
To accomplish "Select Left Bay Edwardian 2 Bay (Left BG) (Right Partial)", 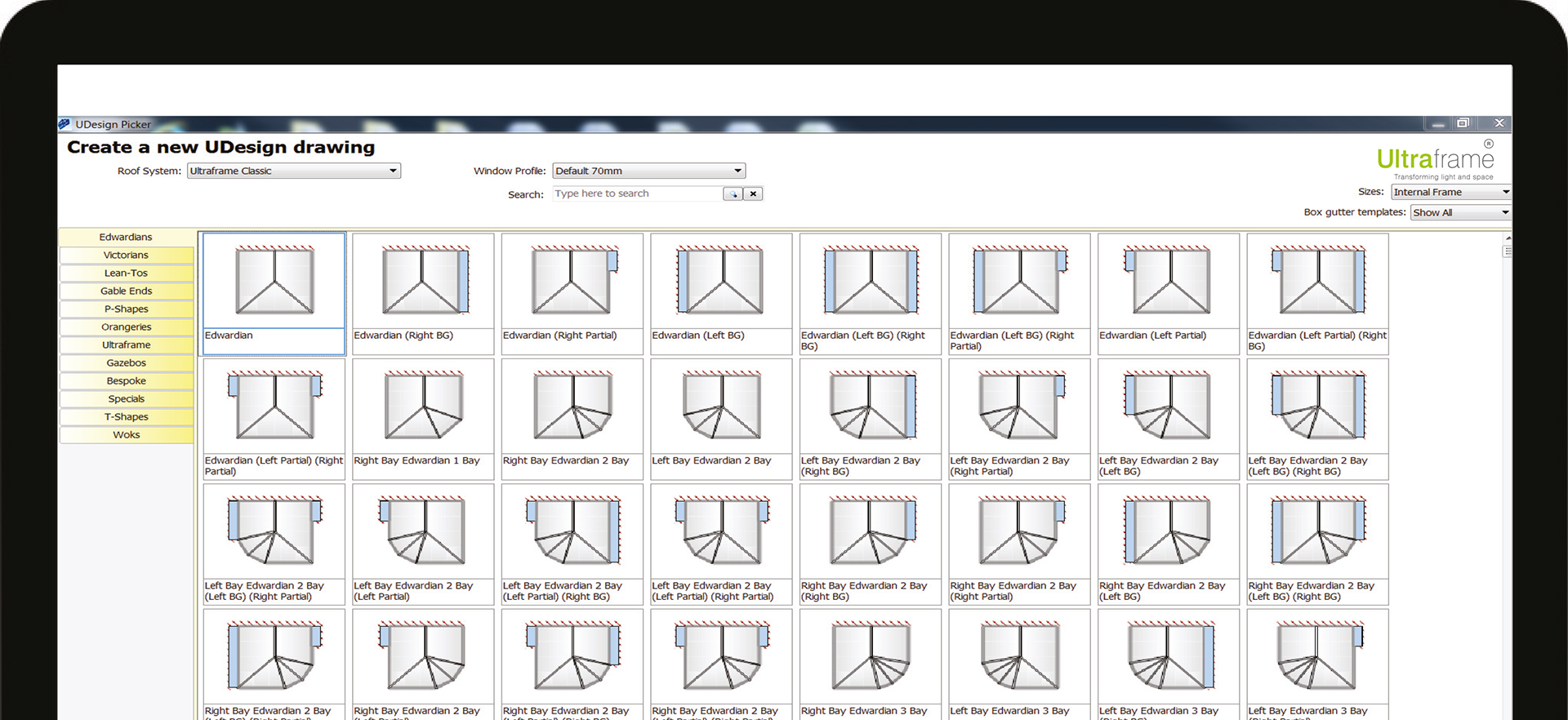I will pos(274,544).
